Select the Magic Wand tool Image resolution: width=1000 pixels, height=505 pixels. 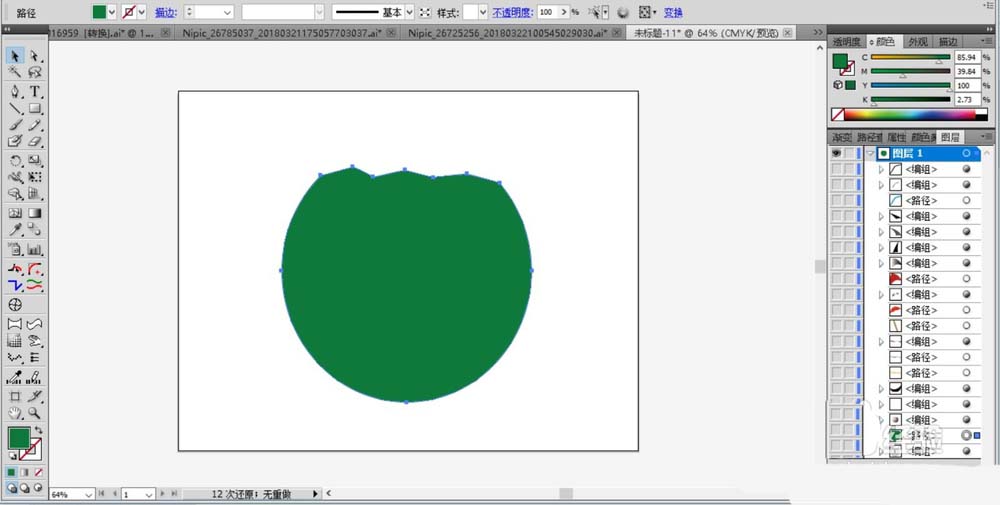pos(15,73)
